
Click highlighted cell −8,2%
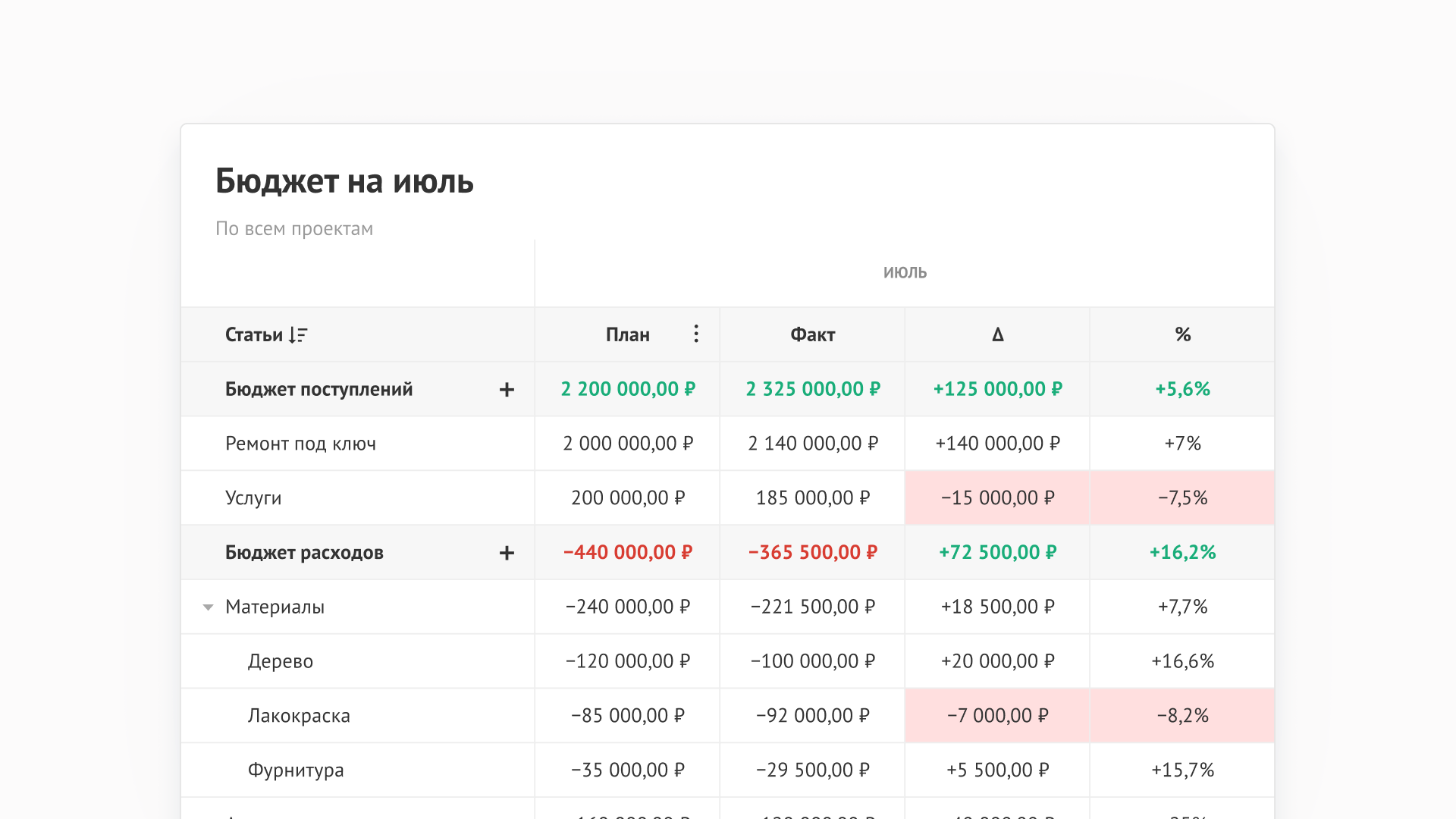(1182, 715)
